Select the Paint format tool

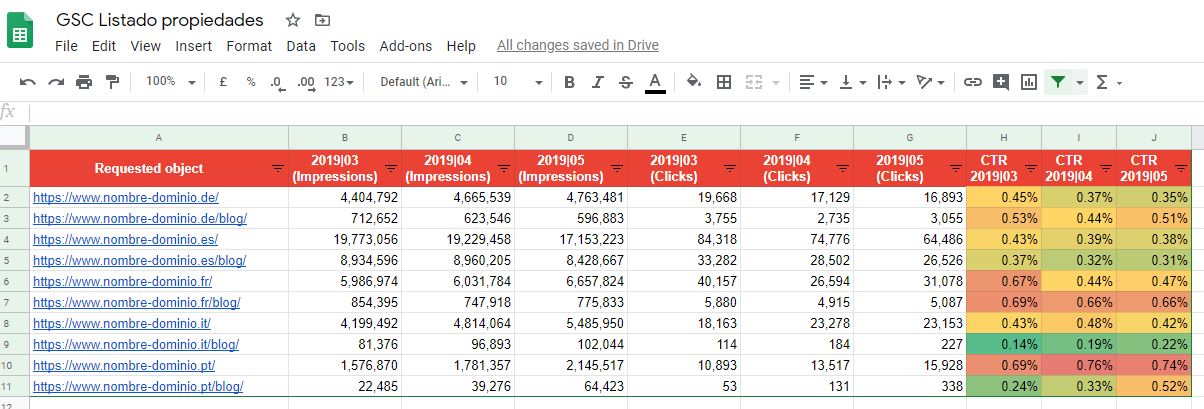click(x=112, y=82)
